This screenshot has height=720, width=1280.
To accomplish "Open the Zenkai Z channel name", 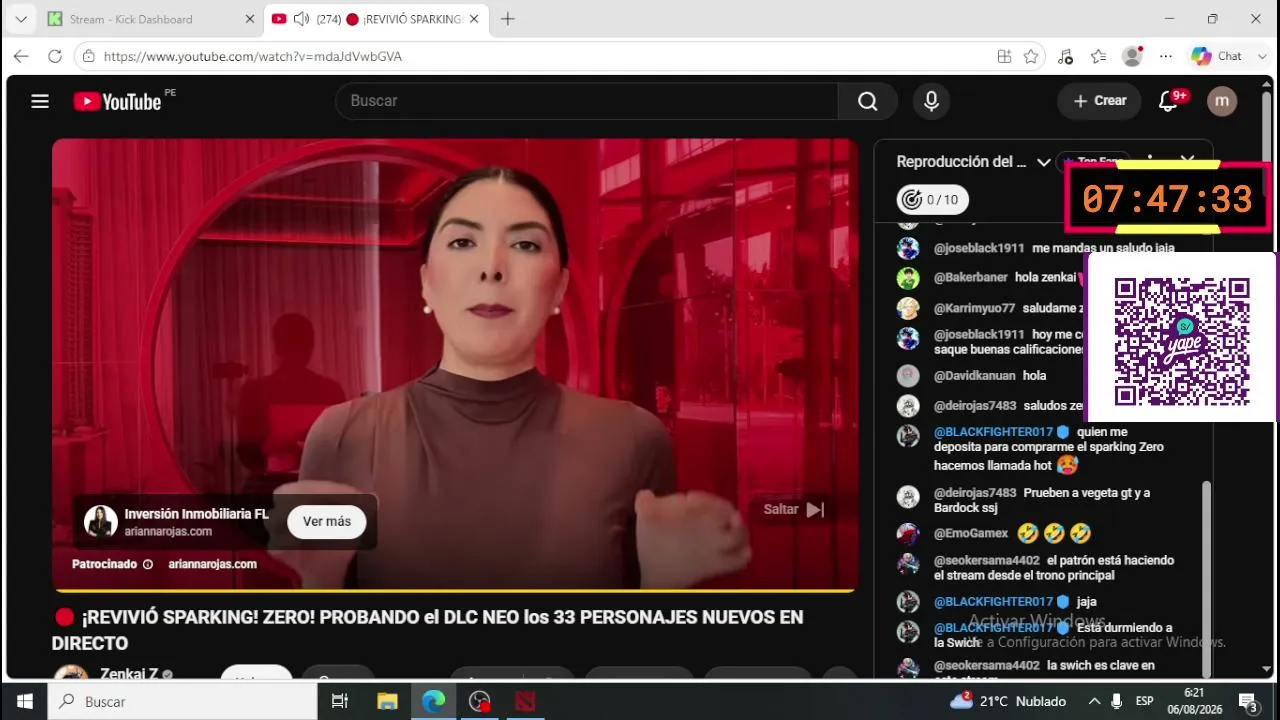I will click(129, 674).
